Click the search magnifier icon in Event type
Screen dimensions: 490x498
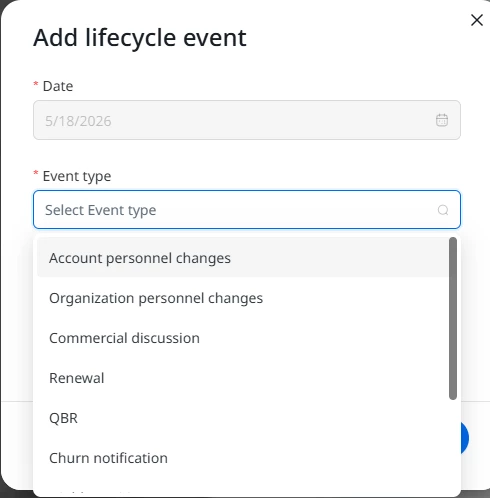443,210
